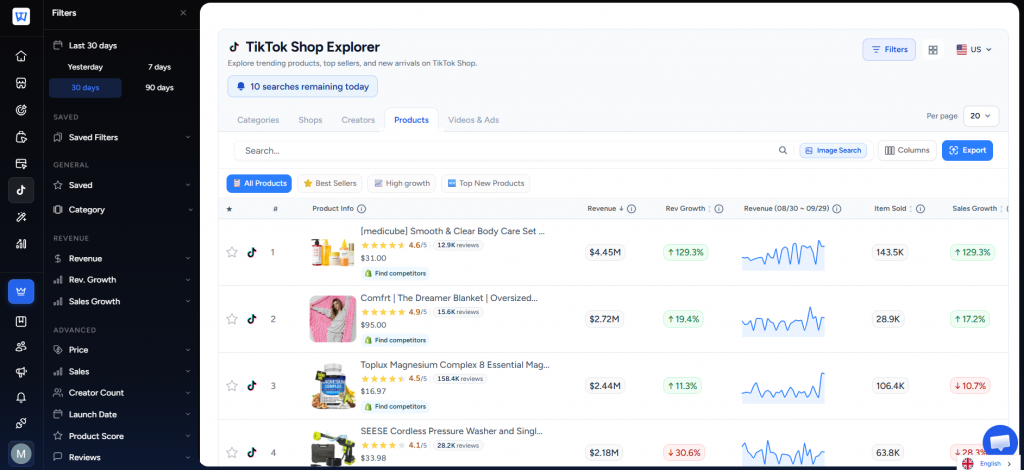
Task: Toggle the Best Sellers filter chip
Action: click(330, 183)
